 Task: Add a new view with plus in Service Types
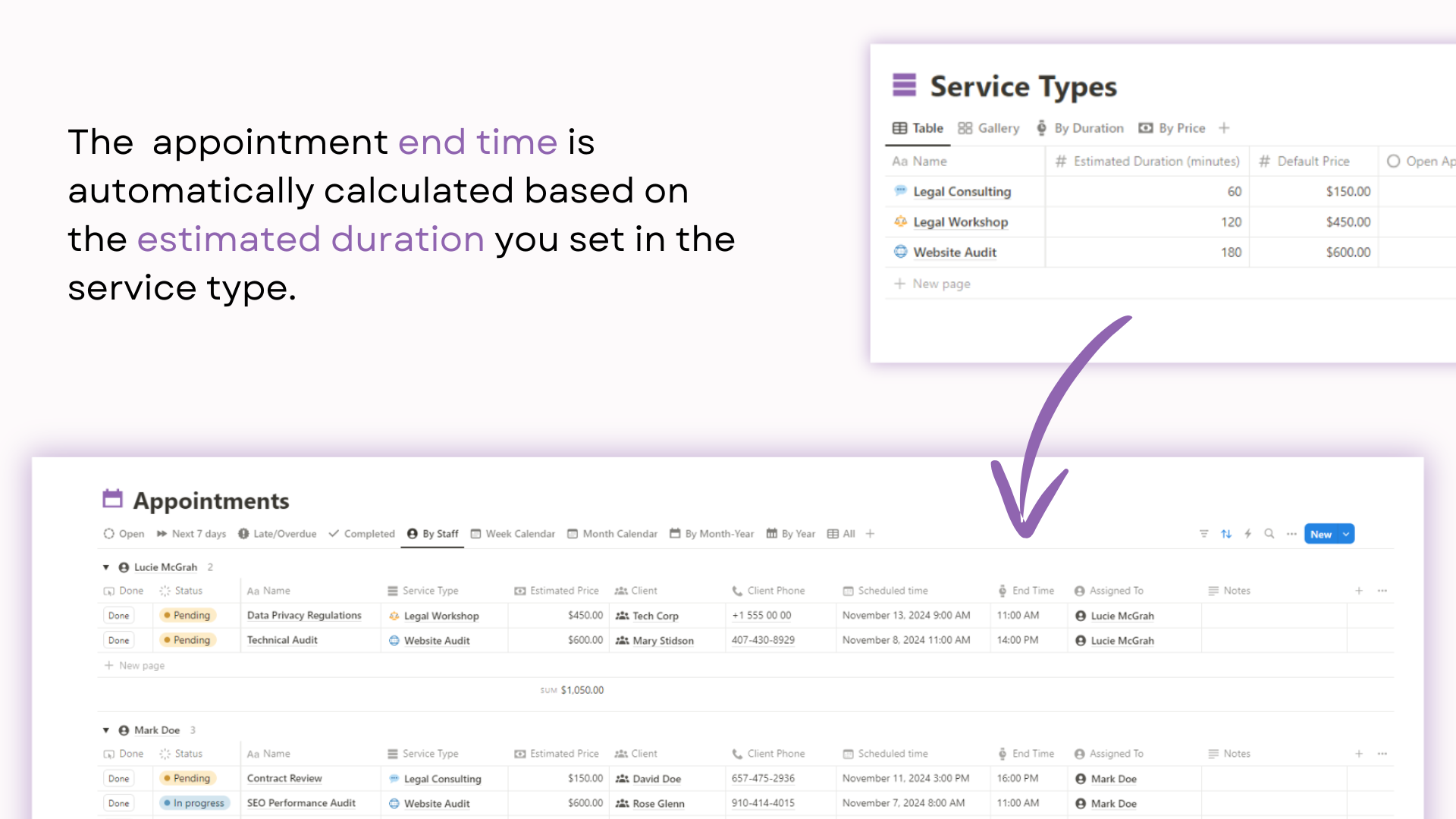pos(1224,128)
